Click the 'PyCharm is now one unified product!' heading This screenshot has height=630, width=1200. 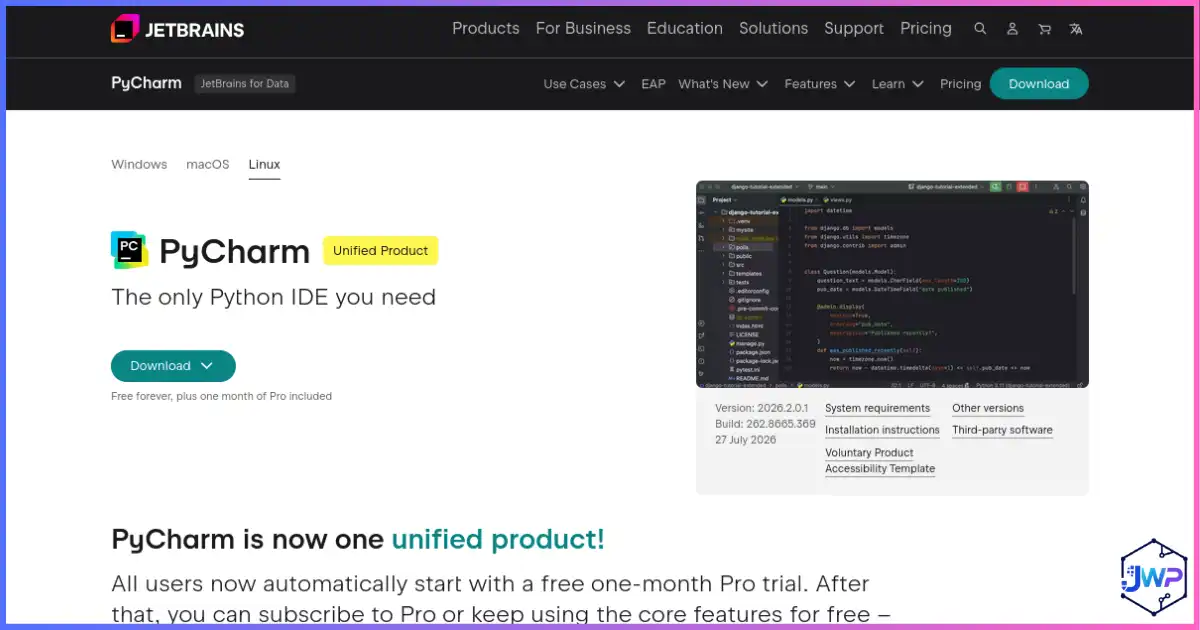point(358,539)
